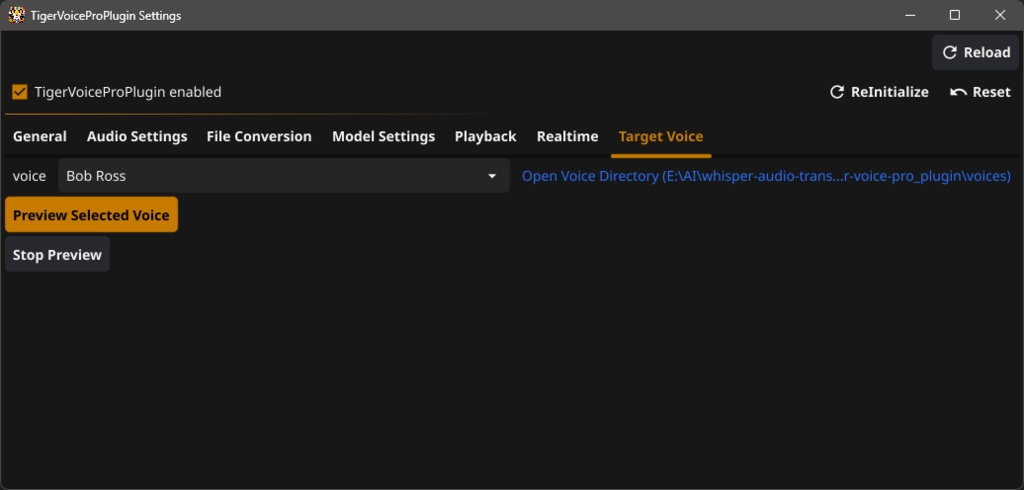Click the Reload button
The height and width of the screenshot is (490, 1024).
point(975,52)
